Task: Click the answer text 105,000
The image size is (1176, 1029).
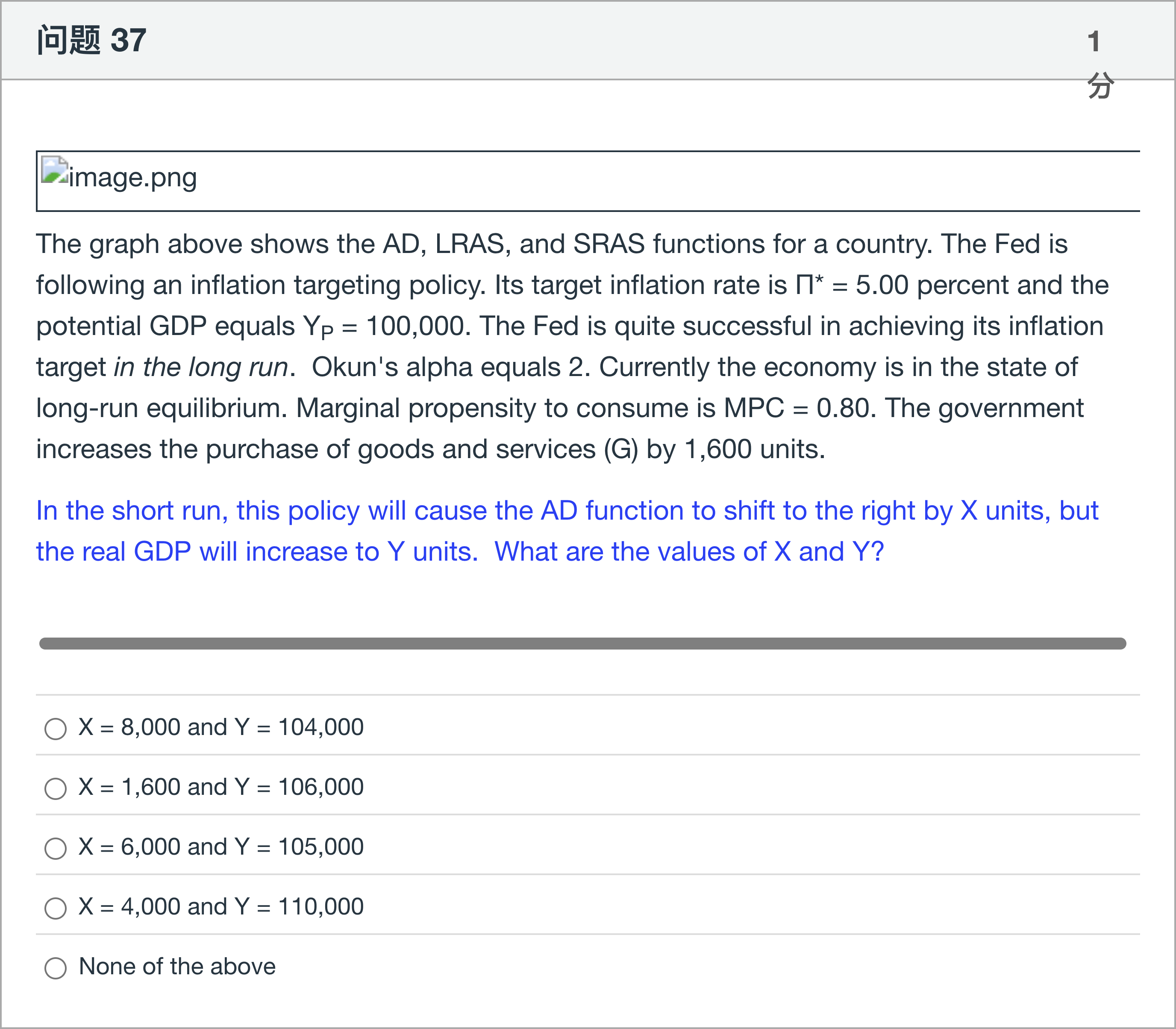Action: pyautogui.click(x=320, y=847)
